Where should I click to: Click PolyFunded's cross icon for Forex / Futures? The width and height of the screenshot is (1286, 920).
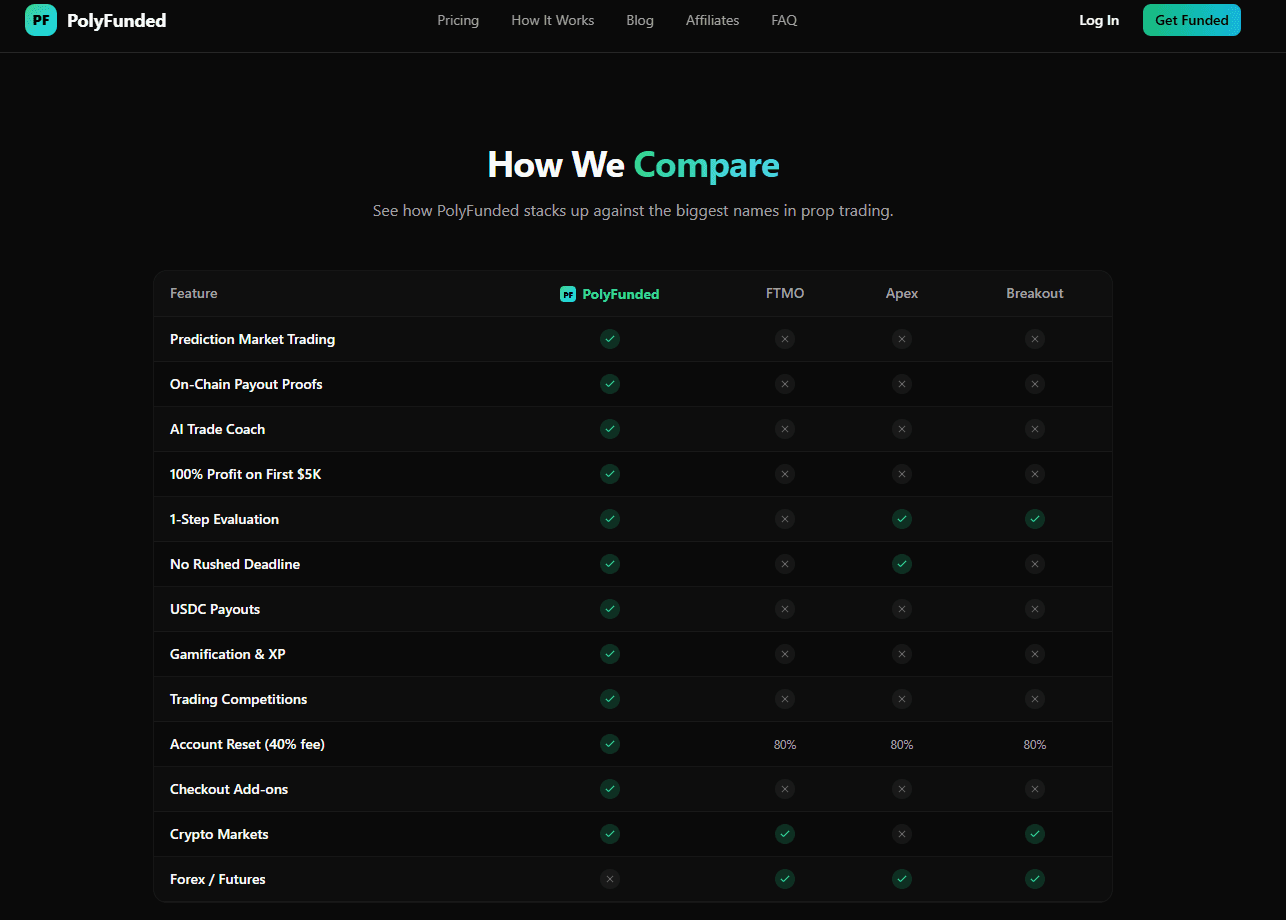(x=610, y=879)
